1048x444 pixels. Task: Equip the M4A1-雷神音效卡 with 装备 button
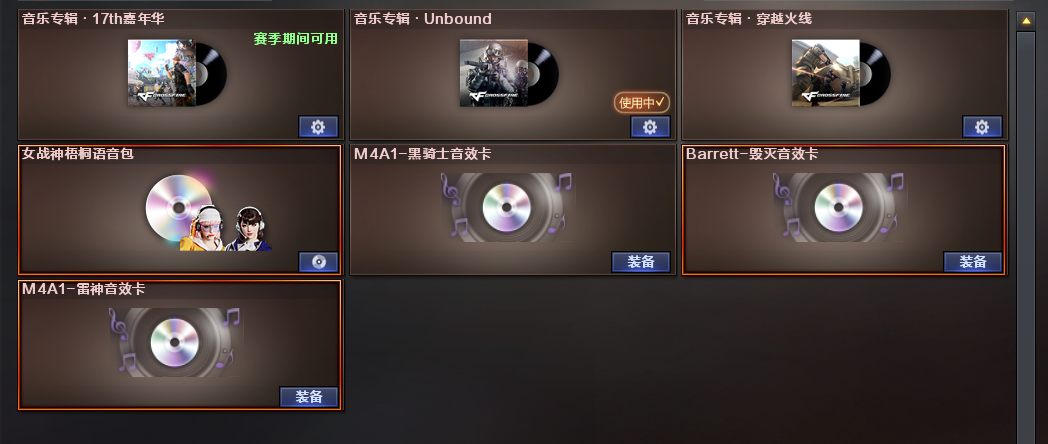308,397
